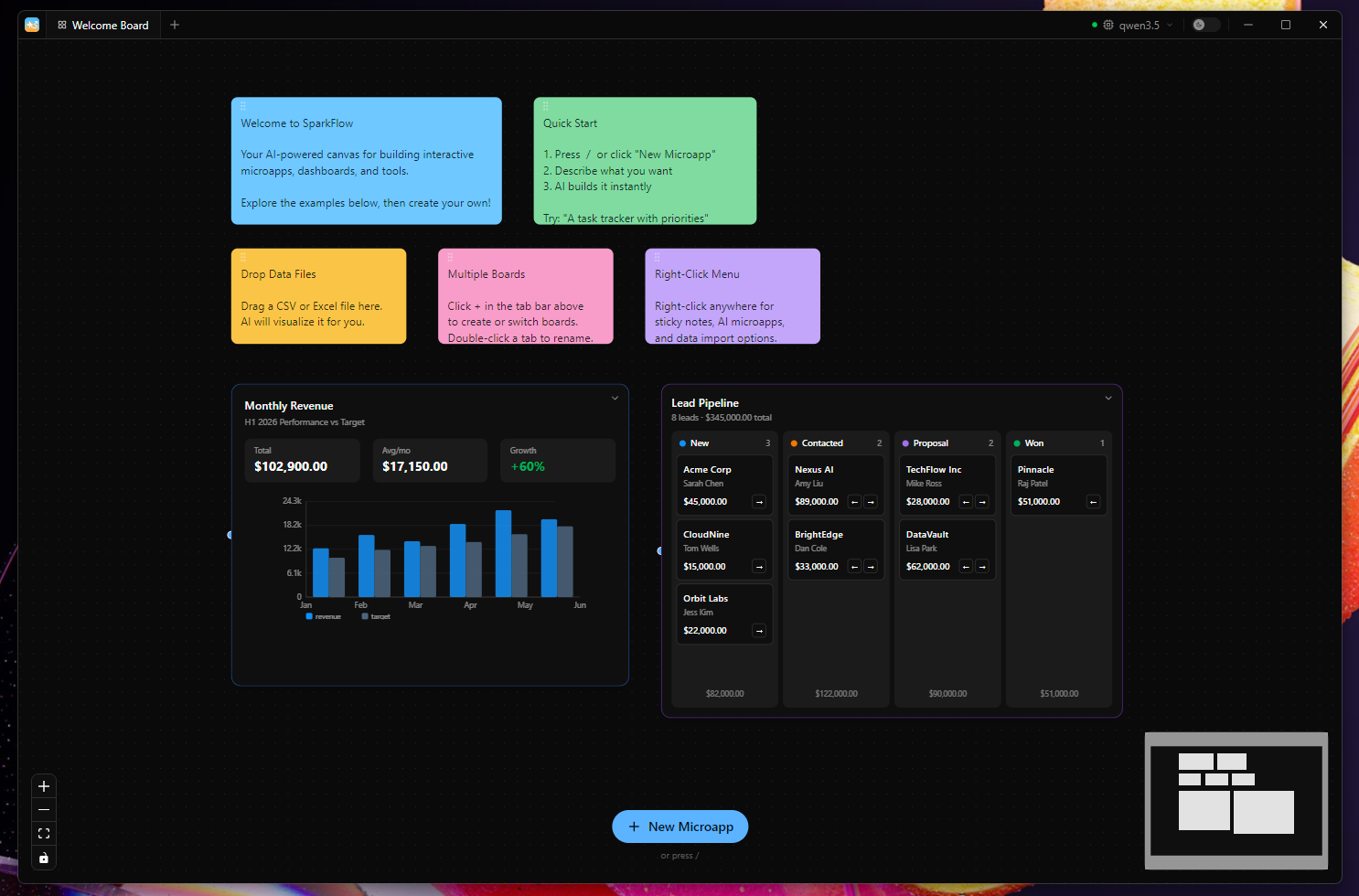The image size is (1359, 896).
Task: Zoom out using the minus icon
Action: (x=43, y=809)
